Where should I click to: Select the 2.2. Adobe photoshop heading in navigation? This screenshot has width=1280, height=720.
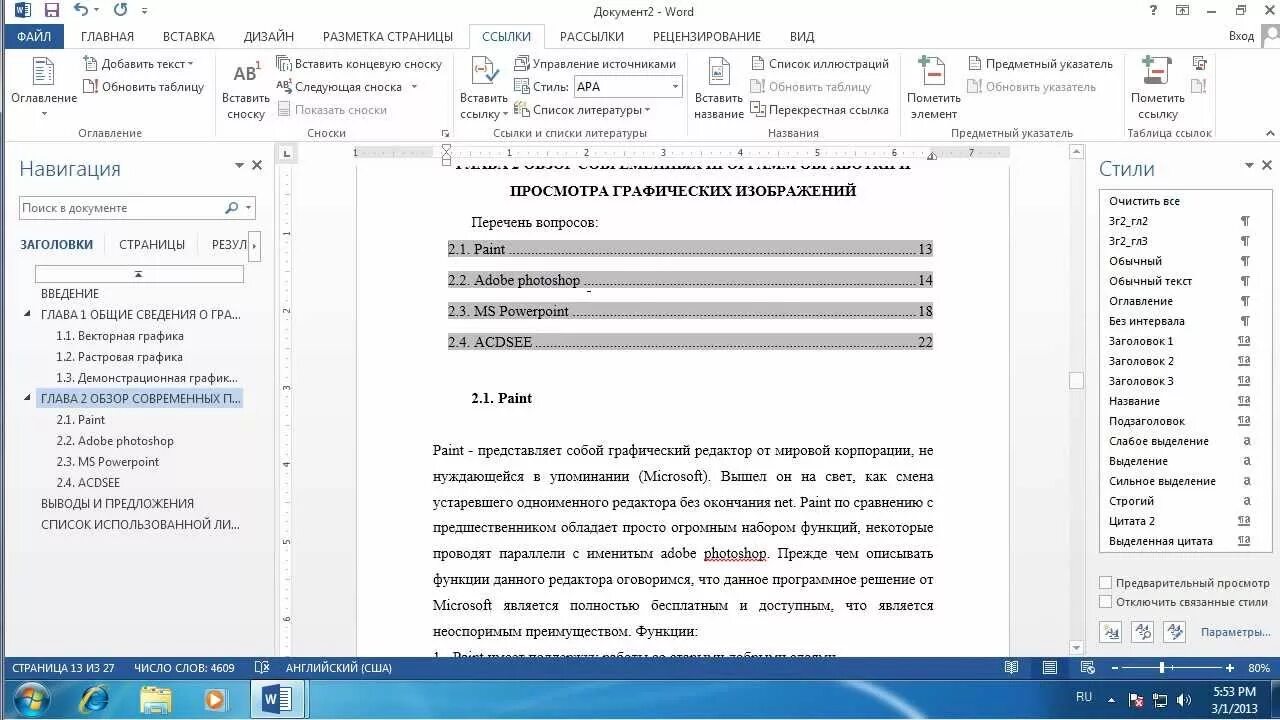pos(115,441)
